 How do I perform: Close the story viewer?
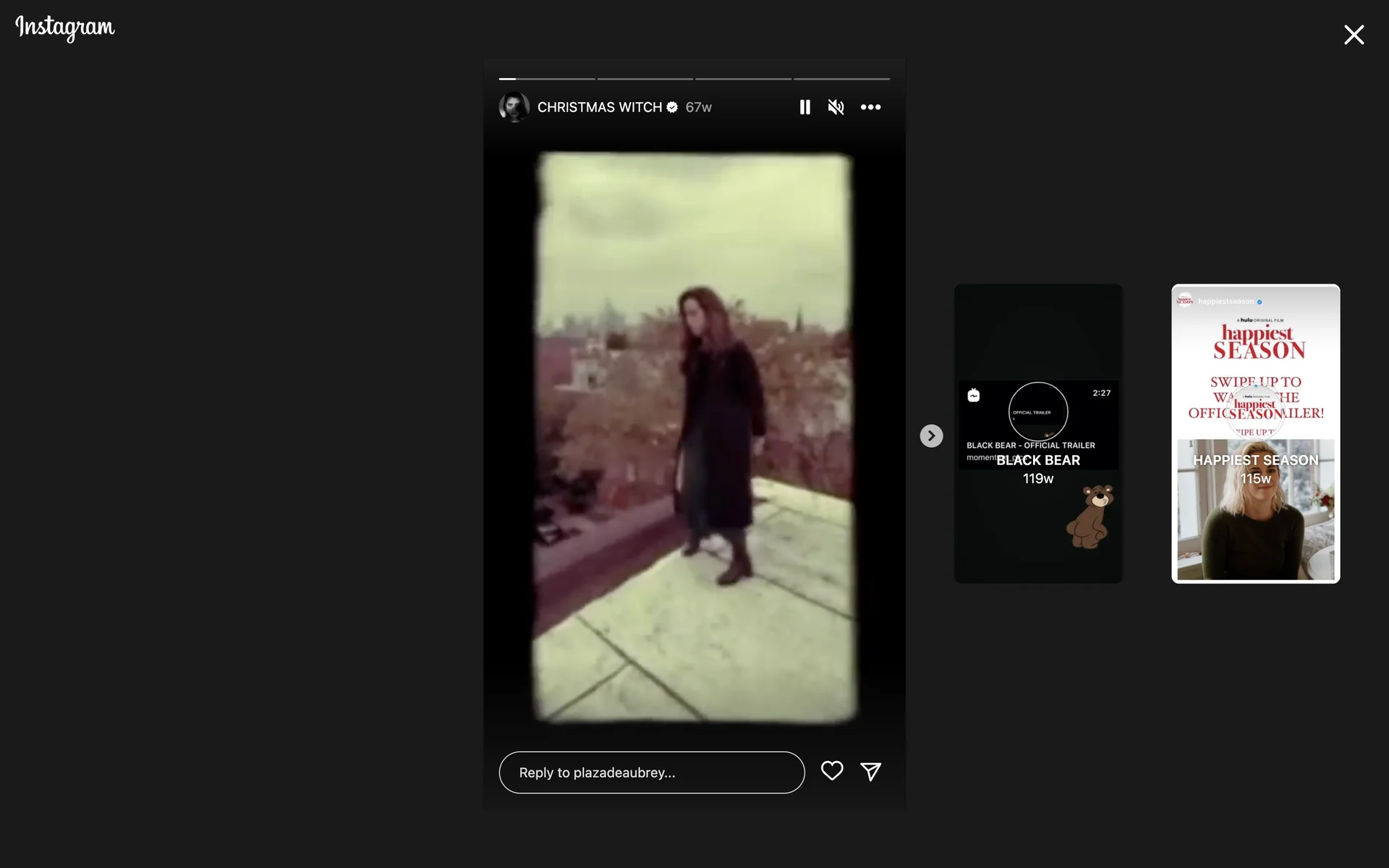click(1354, 35)
